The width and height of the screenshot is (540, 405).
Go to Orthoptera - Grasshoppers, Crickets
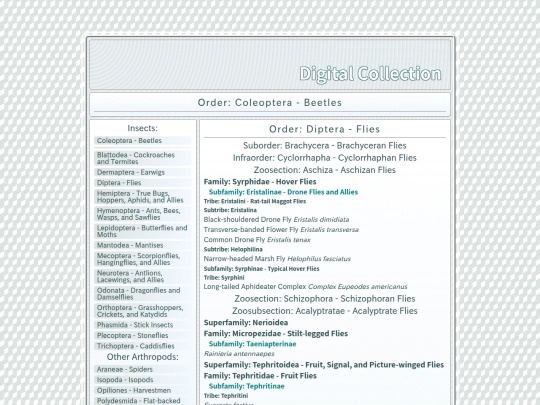143,311
